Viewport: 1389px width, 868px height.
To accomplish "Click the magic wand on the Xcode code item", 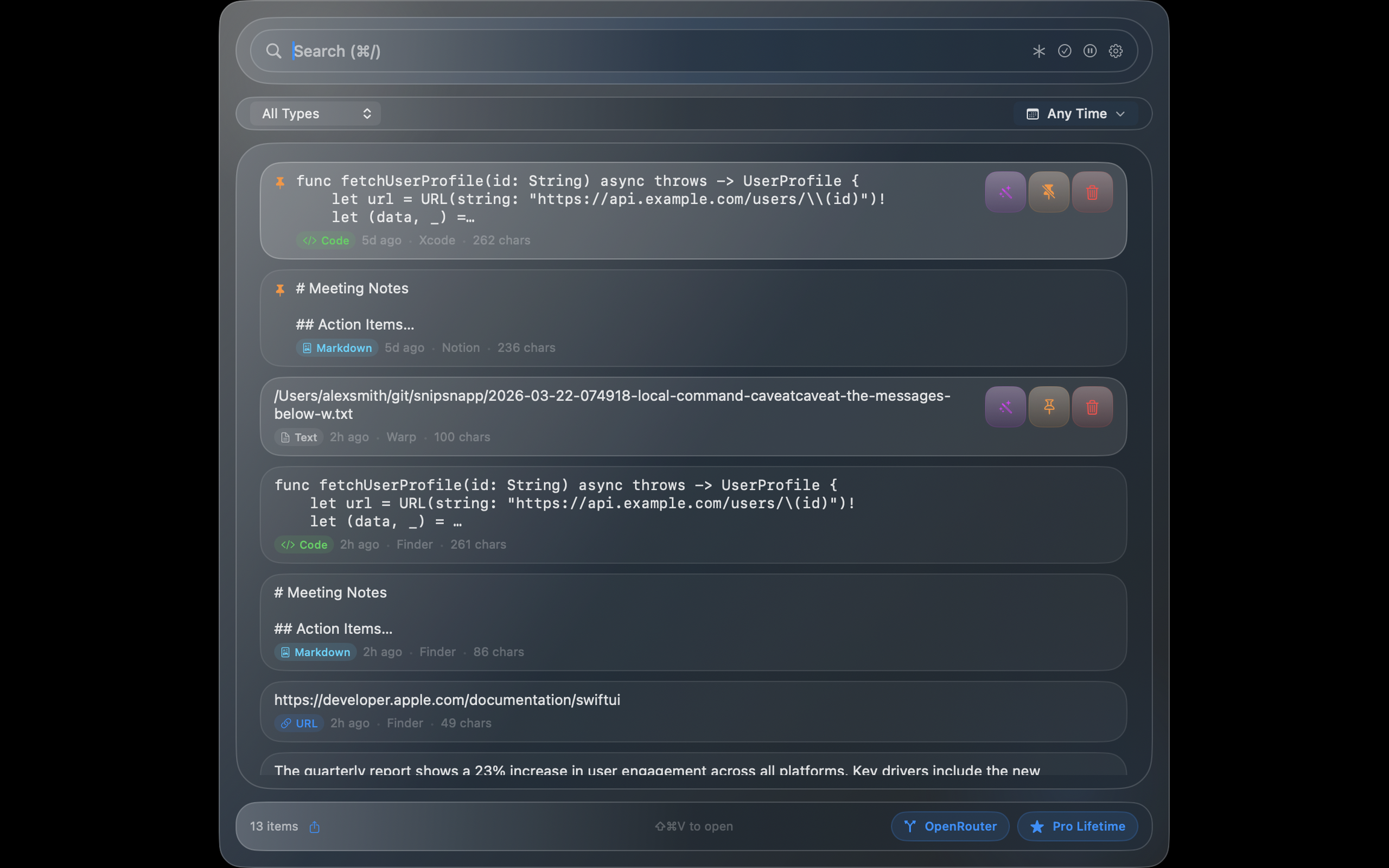I will pos(1005,192).
